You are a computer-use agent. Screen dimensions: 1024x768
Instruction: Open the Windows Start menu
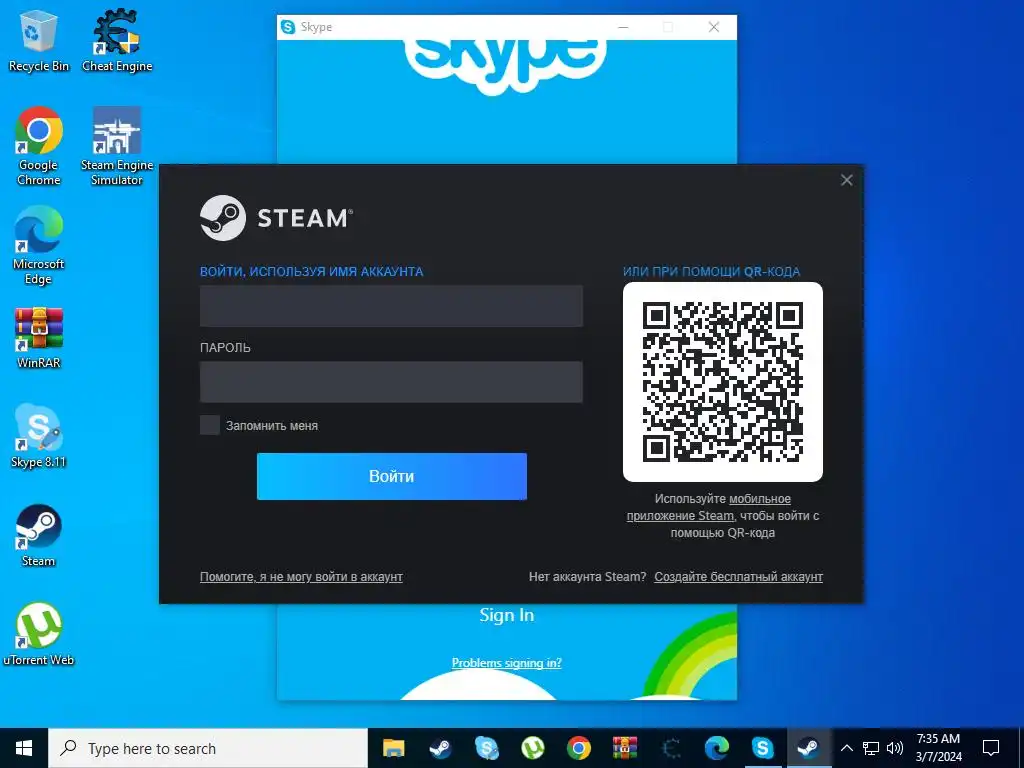[24, 748]
